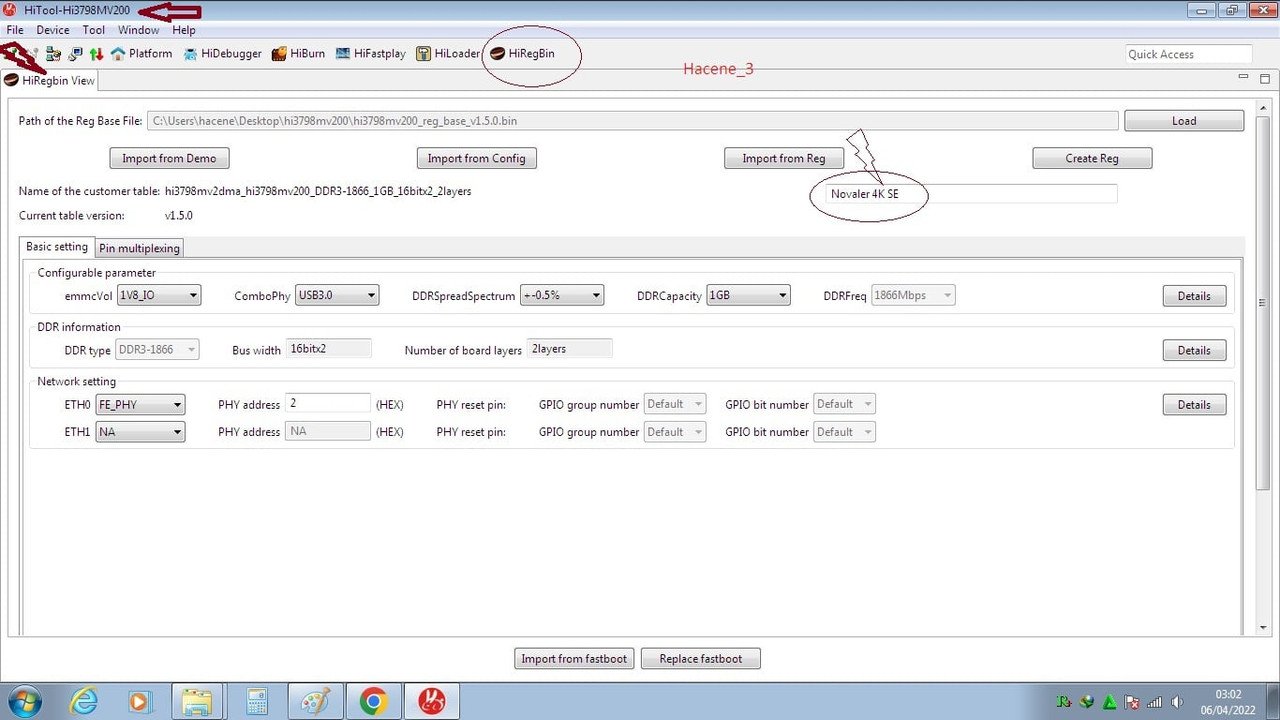Open the DDRFreq 1866Mbps dropdown

[913, 295]
